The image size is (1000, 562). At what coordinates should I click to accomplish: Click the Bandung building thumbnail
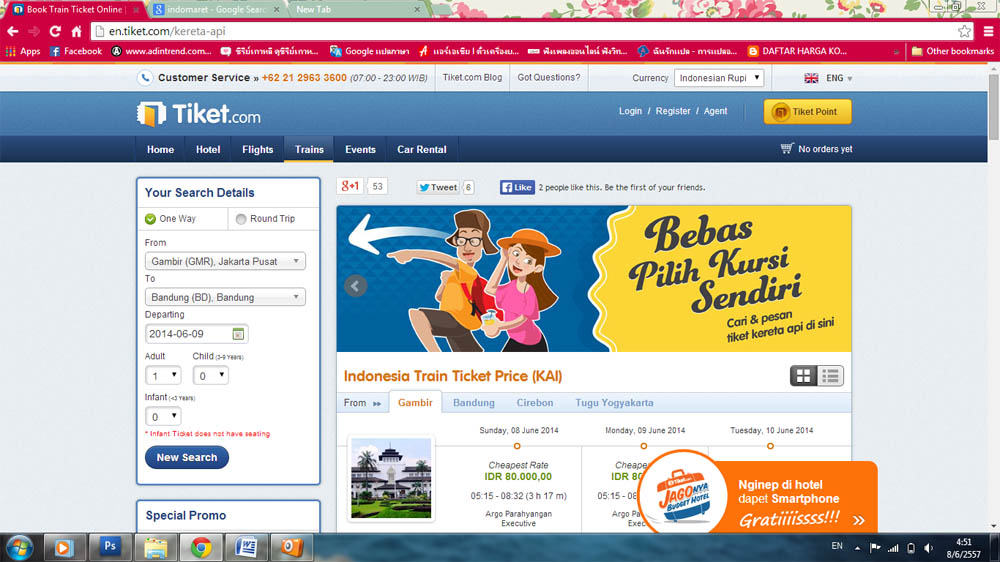coord(391,478)
